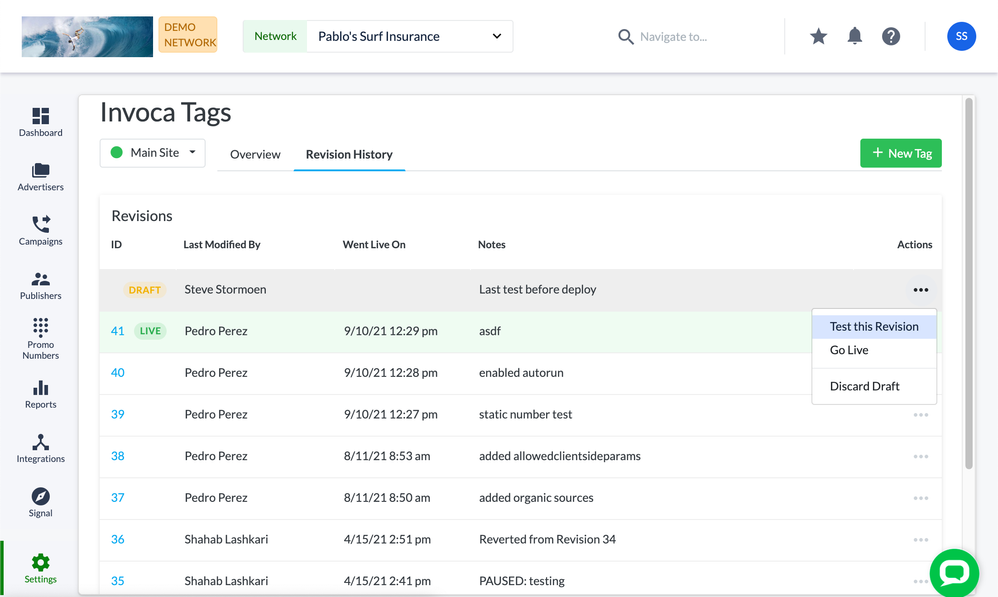Screen dimensions: 998x597
Task: Open actions menu for revision 36
Action: click(x=920, y=540)
